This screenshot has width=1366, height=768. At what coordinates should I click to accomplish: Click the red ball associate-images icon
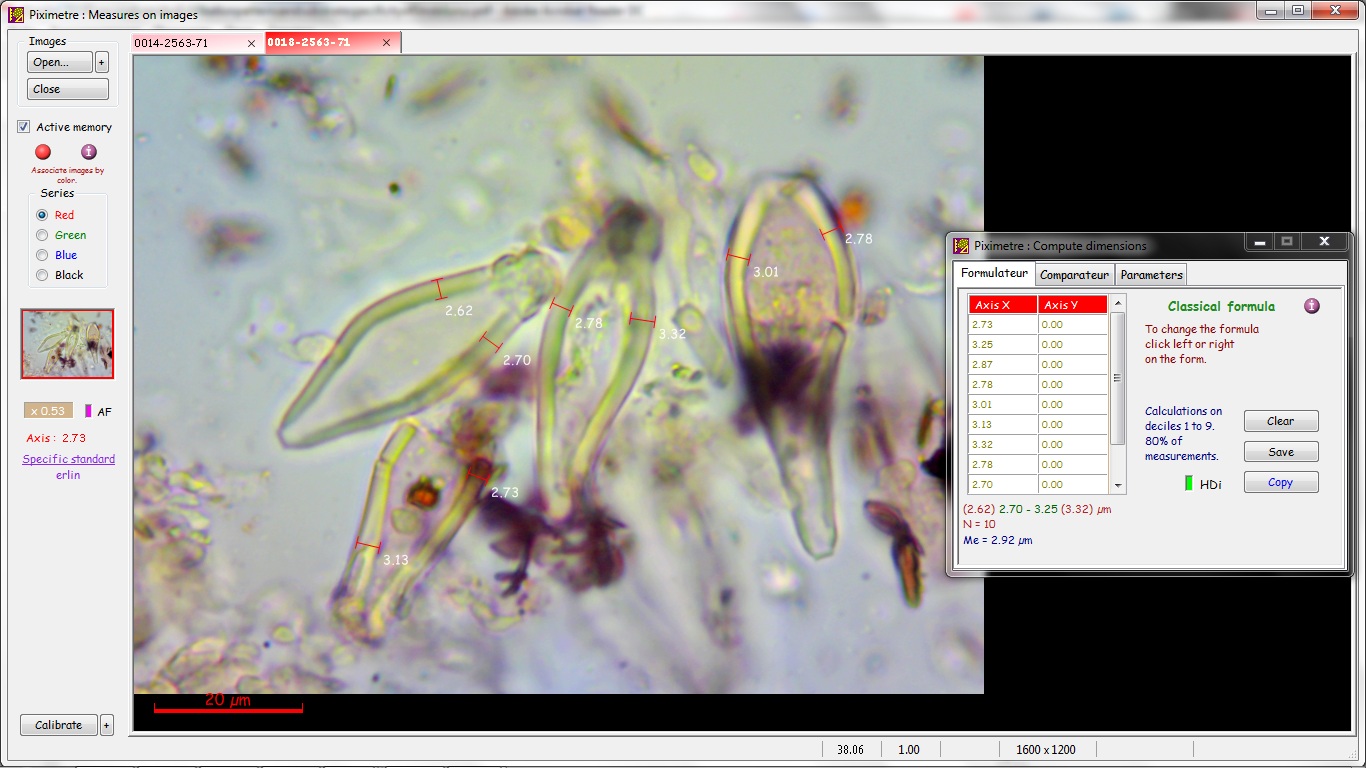(x=43, y=152)
